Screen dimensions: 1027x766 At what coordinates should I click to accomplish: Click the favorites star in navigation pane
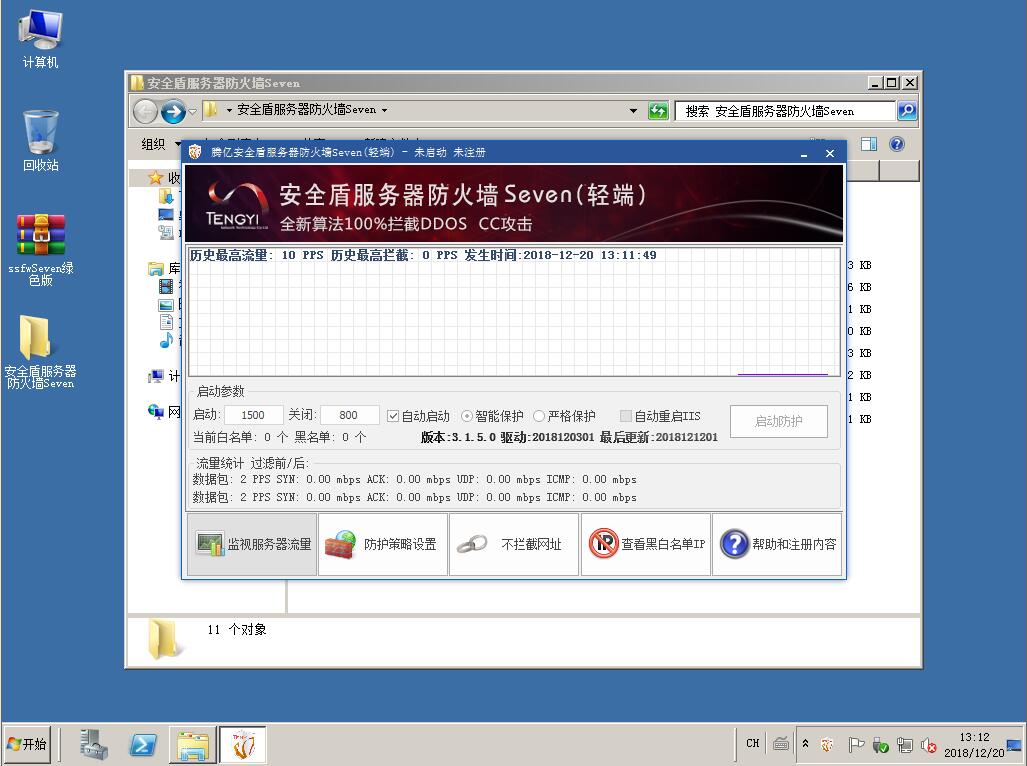tap(155, 177)
